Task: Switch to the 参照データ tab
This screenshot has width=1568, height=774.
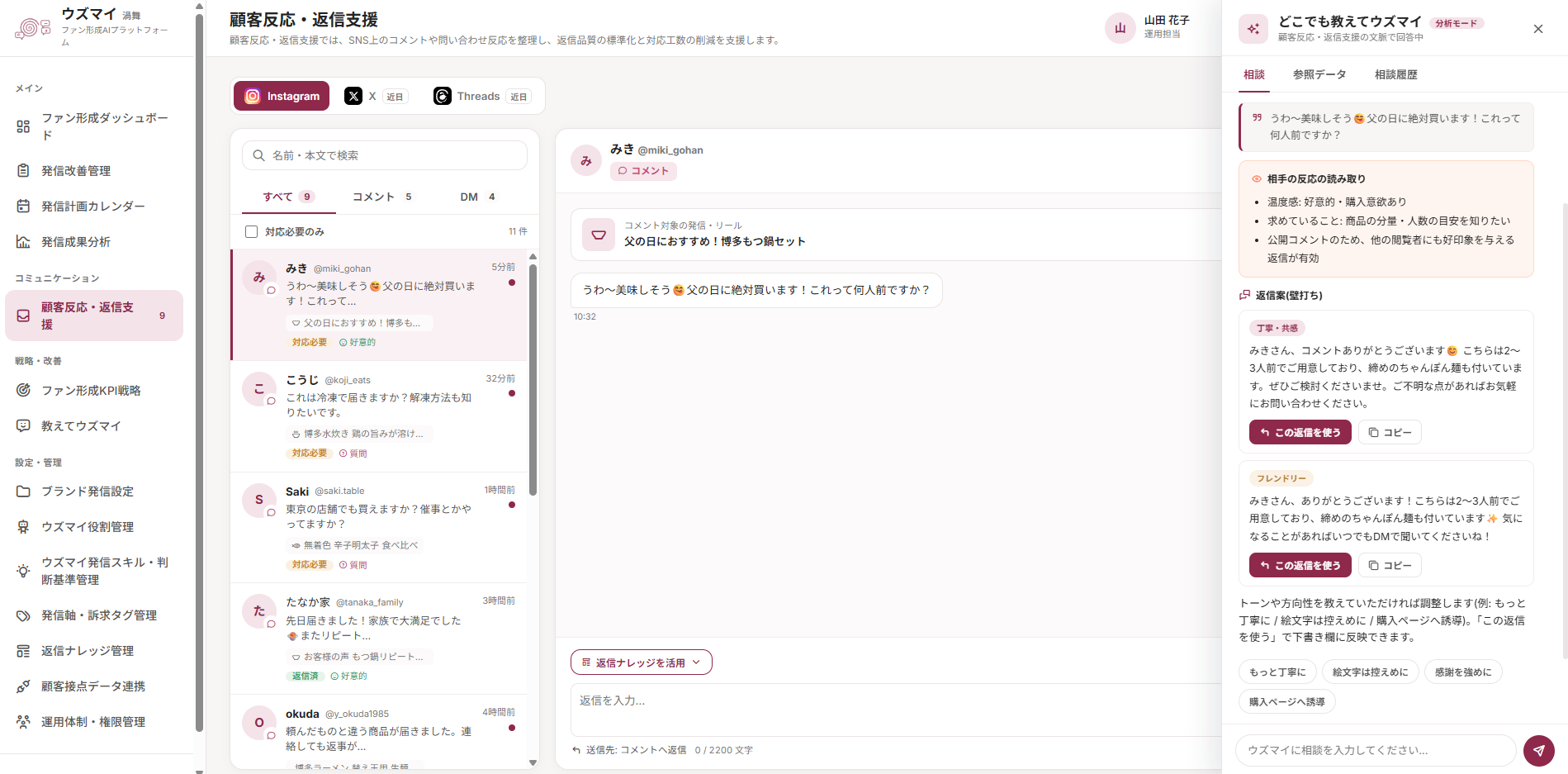Action: pyautogui.click(x=1319, y=74)
